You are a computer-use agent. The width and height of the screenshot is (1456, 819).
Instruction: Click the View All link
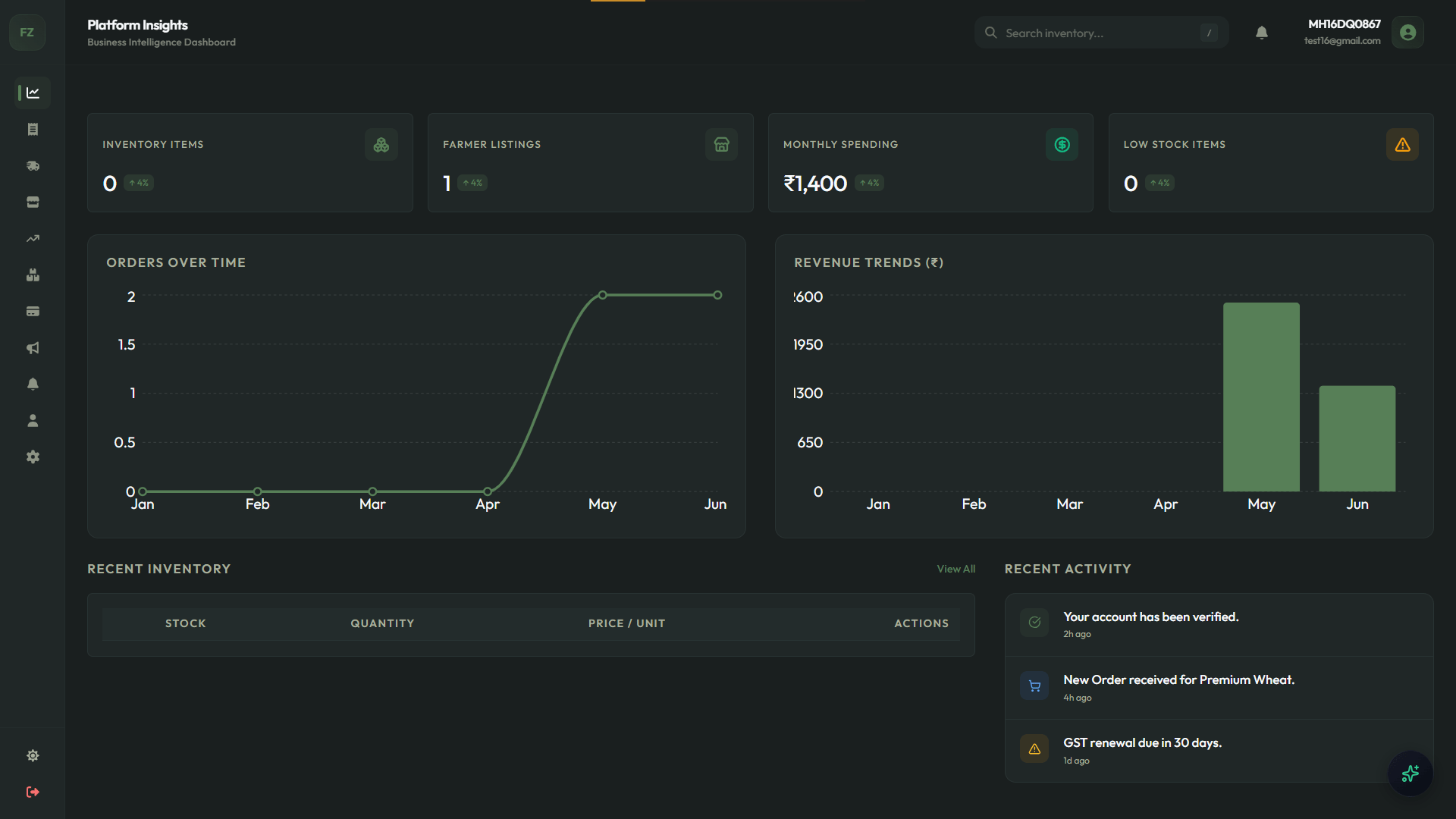[x=956, y=569]
